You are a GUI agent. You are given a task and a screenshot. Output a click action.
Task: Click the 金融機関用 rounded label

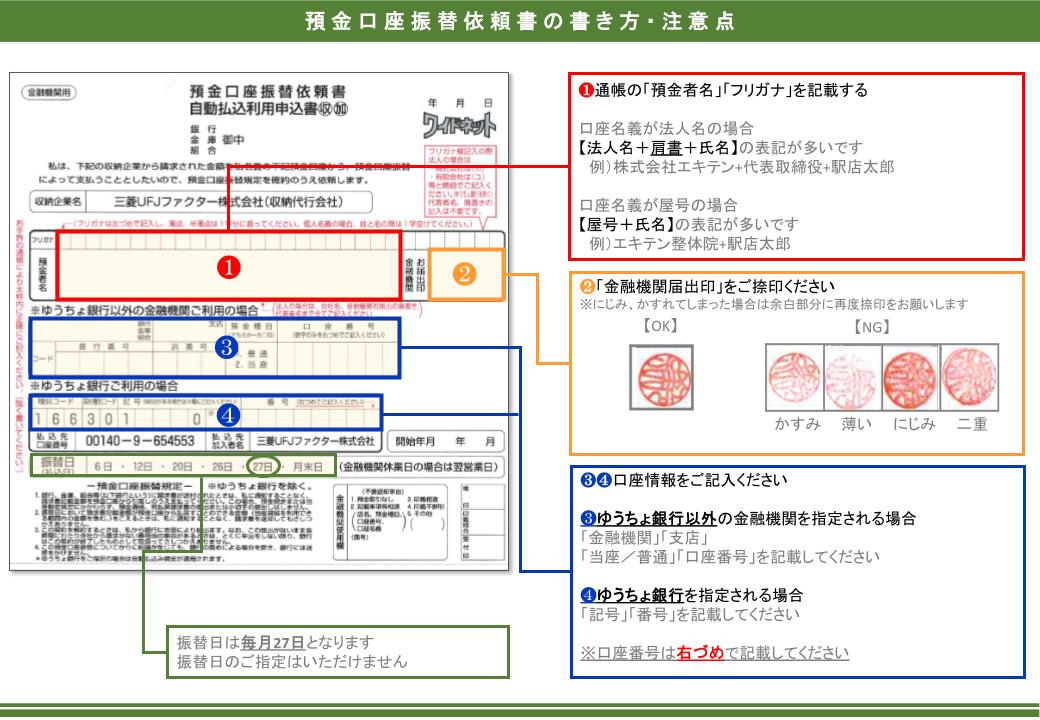click(48, 93)
